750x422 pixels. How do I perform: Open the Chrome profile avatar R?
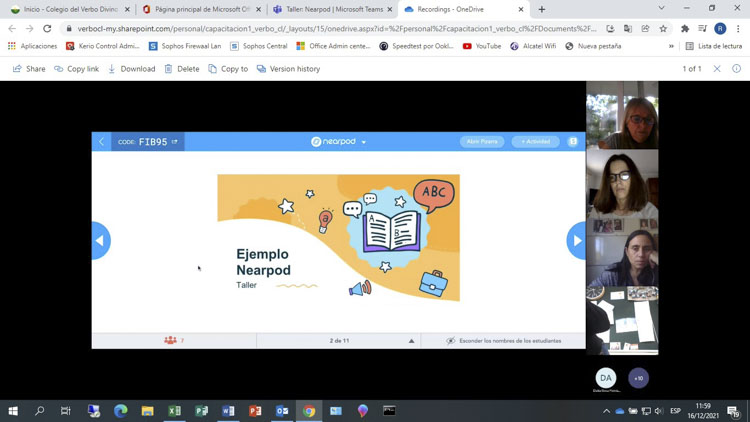(x=720, y=29)
